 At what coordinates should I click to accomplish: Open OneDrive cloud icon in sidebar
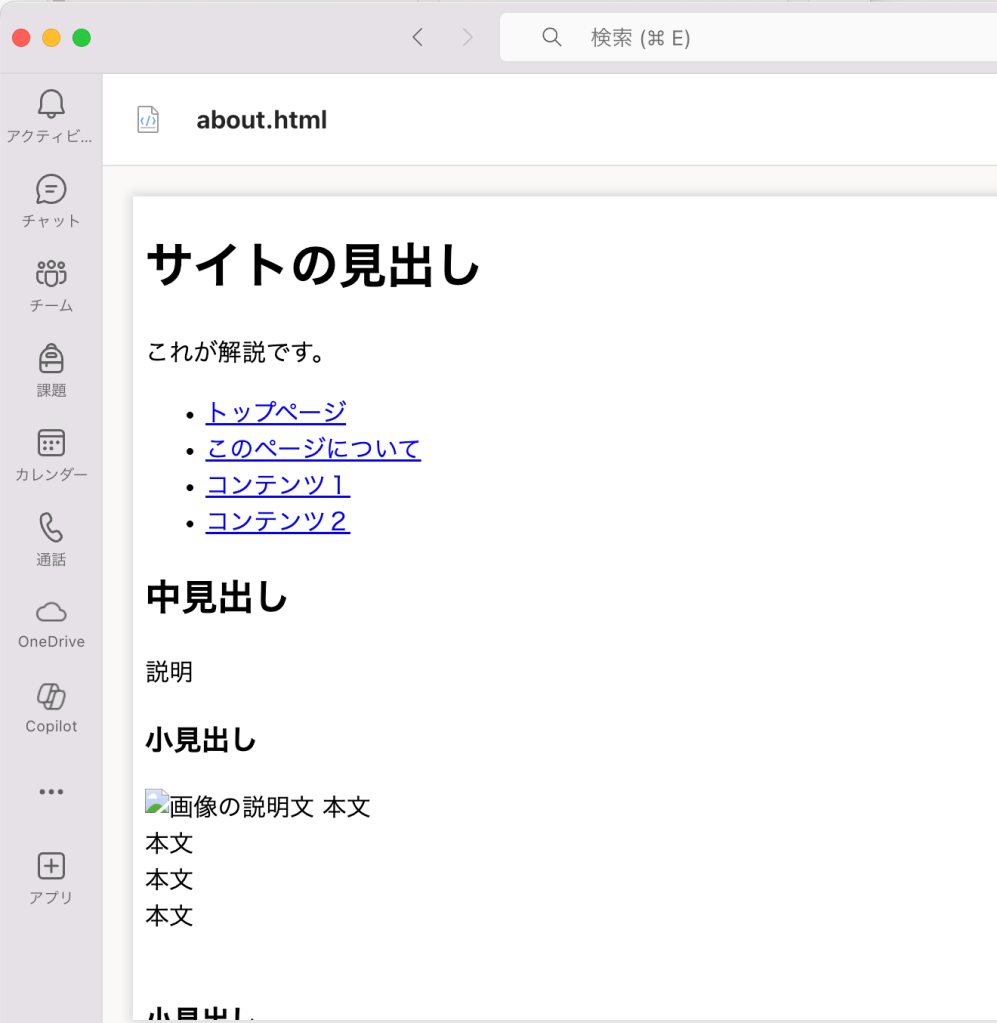(51, 612)
